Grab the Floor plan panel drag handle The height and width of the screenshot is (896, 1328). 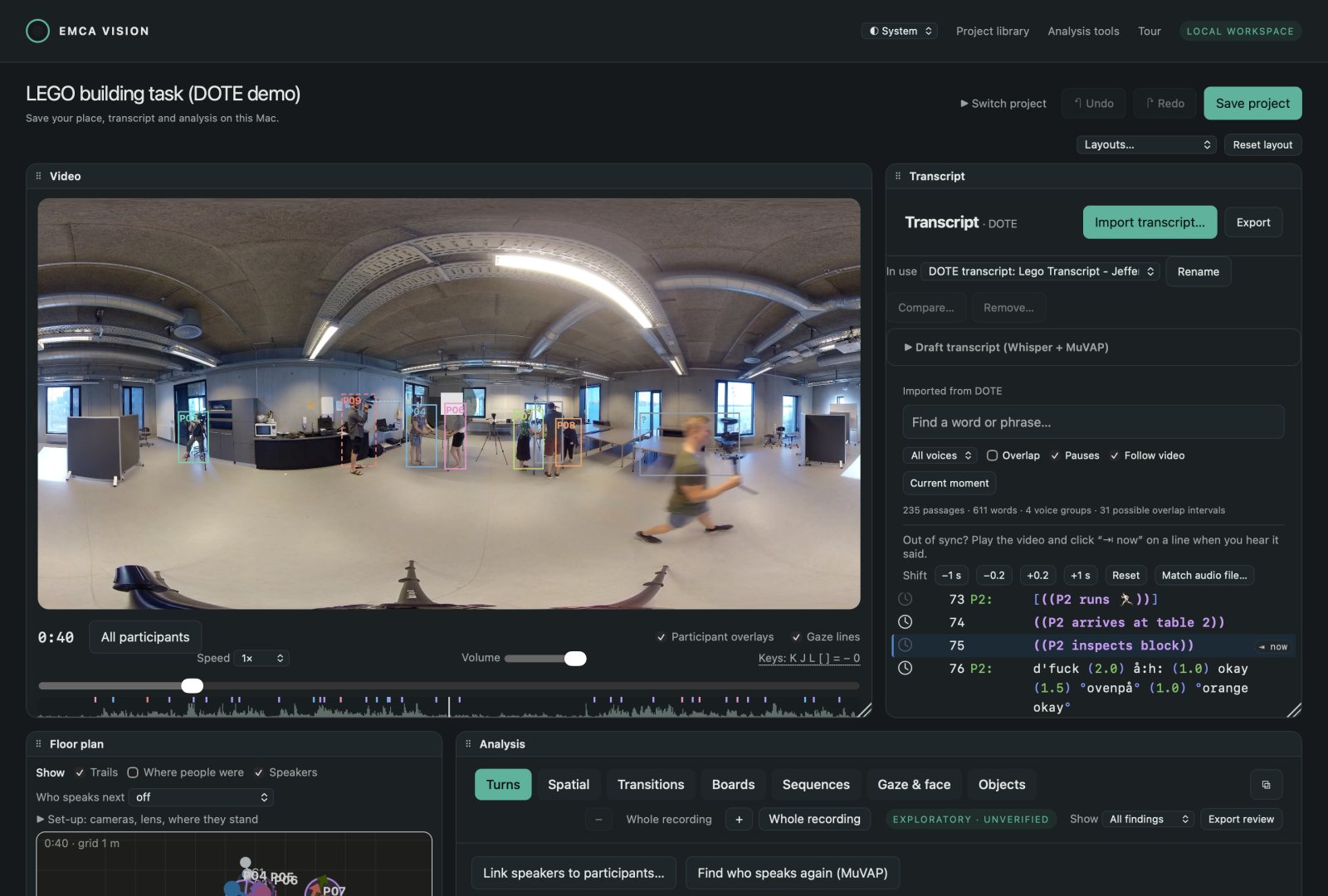click(38, 744)
